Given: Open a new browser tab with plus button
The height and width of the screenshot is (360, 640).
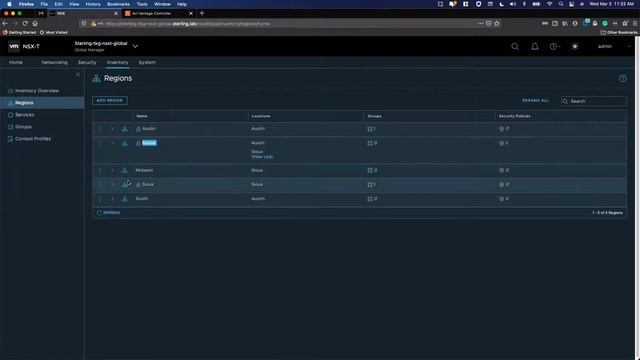Looking at the screenshot, I should [202, 13].
